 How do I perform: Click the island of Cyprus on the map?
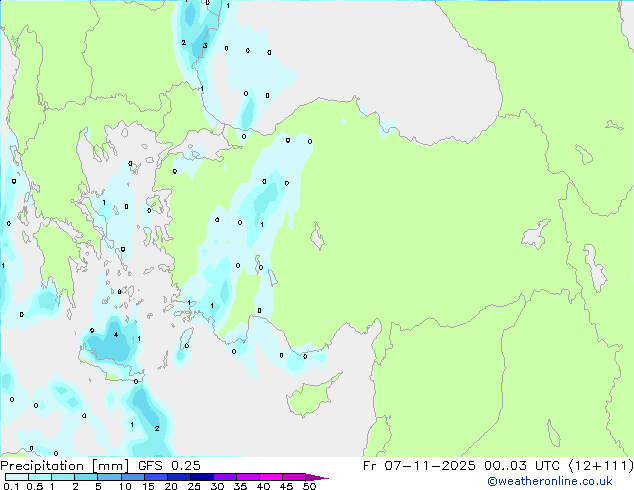tap(311, 396)
